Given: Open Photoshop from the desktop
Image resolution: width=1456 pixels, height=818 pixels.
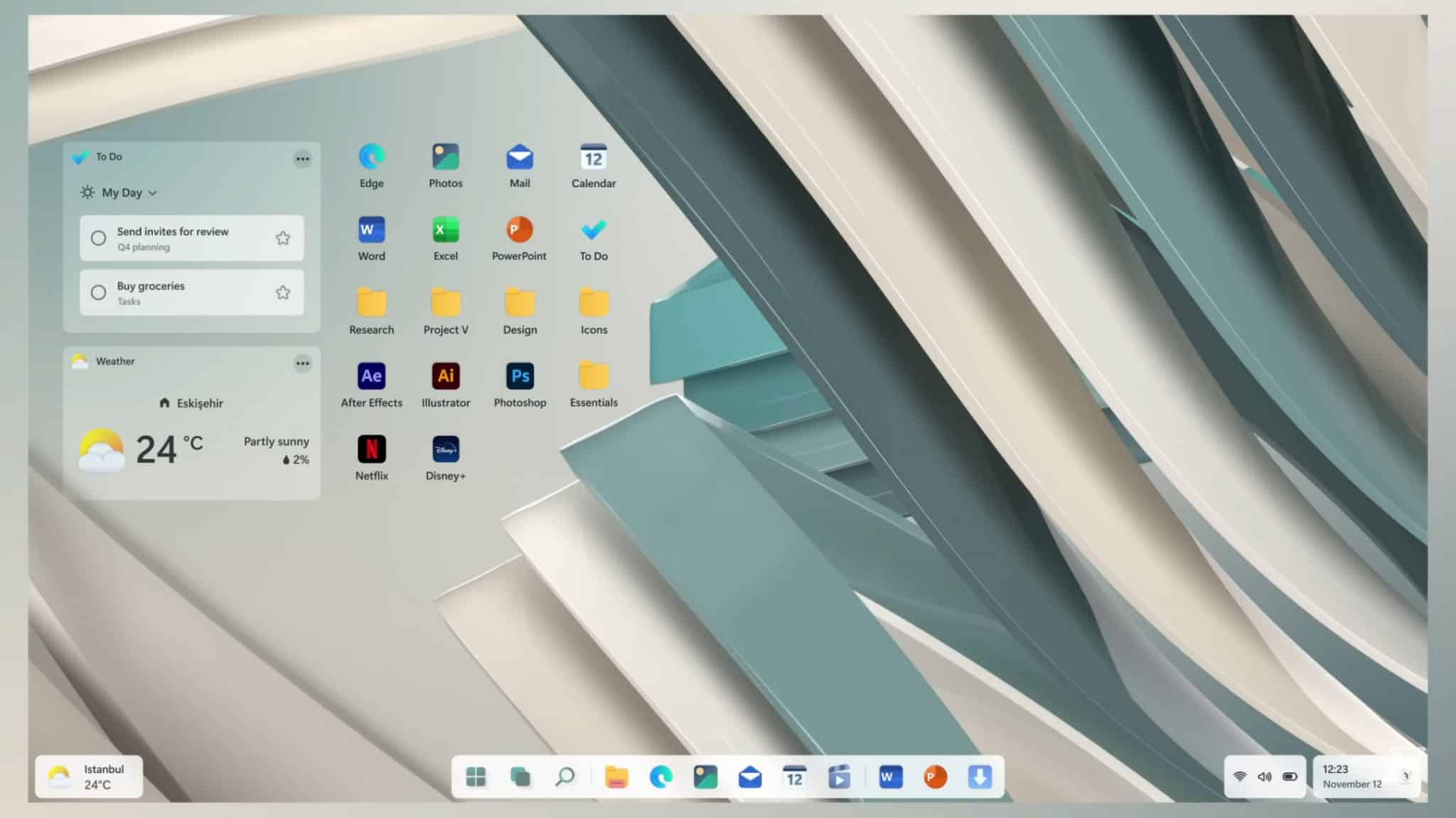Looking at the screenshot, I should 520,376.
